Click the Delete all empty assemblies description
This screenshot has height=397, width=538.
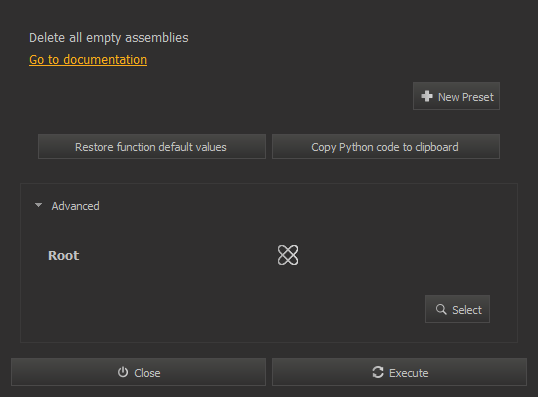109,38
